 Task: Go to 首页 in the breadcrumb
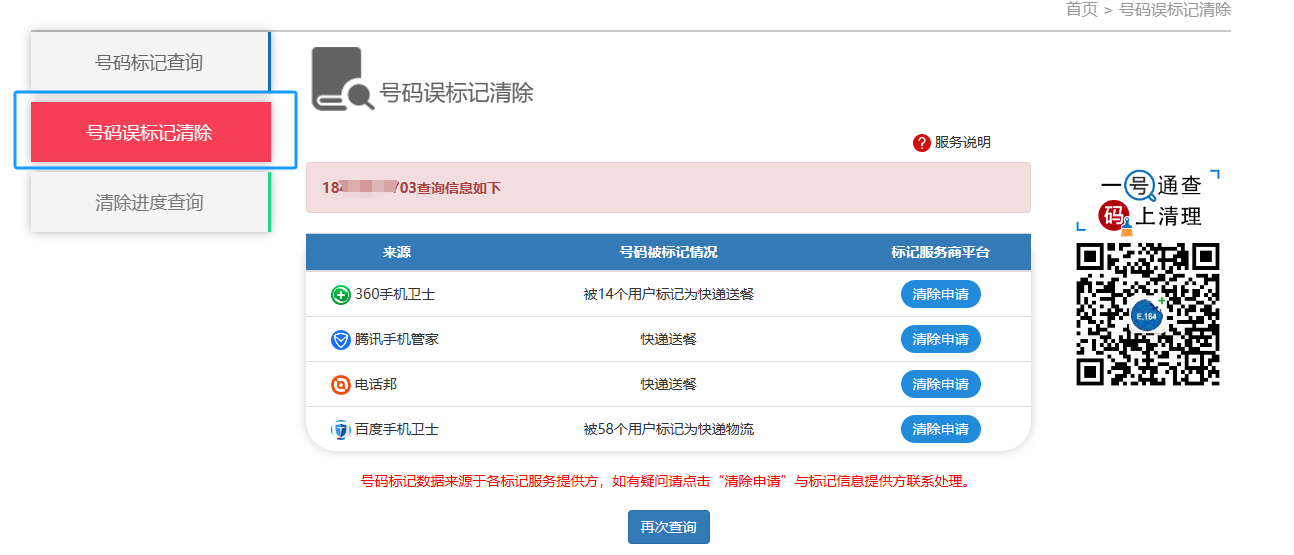(x=1081, y=10)
